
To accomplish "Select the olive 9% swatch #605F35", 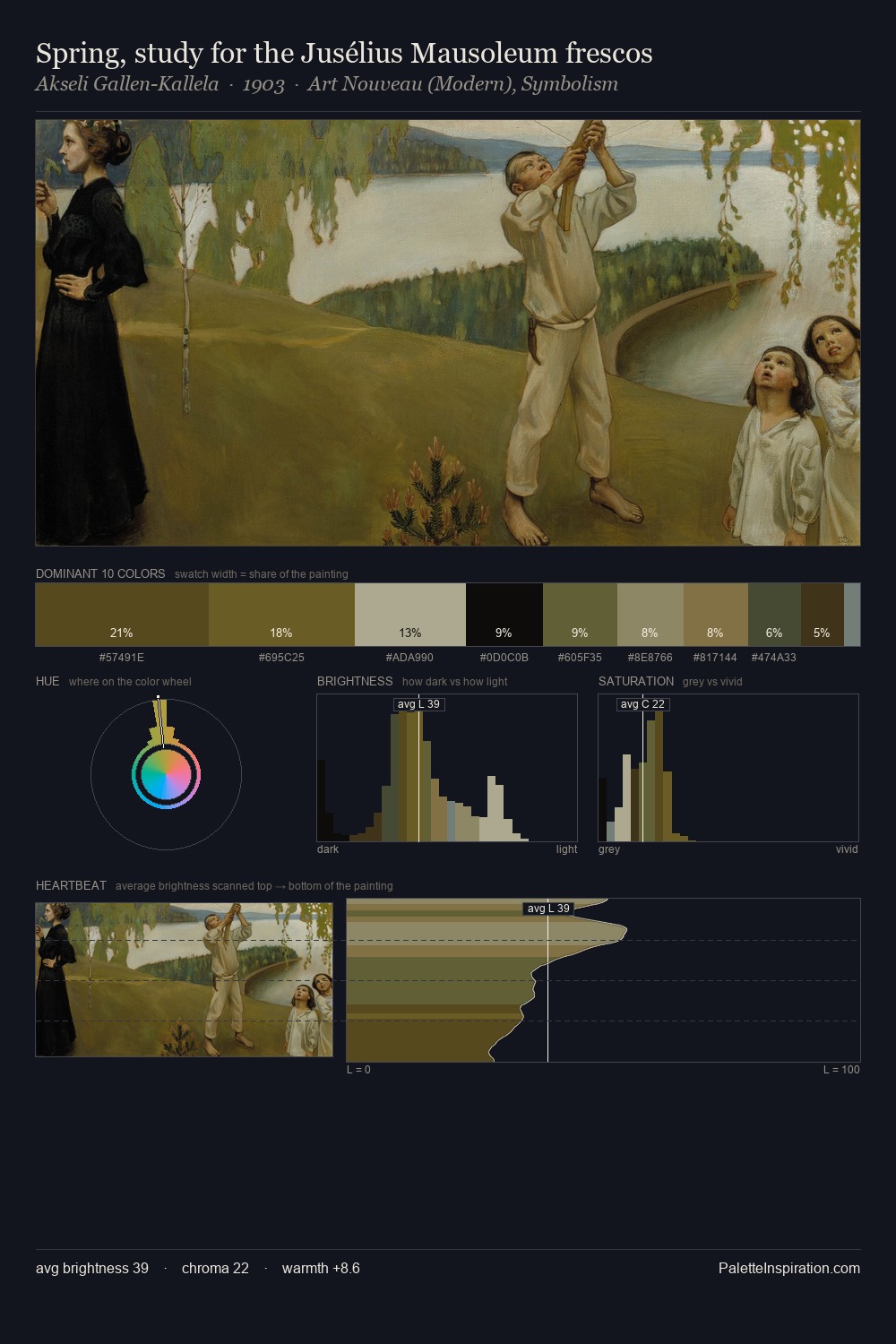I will coord(580,615).
